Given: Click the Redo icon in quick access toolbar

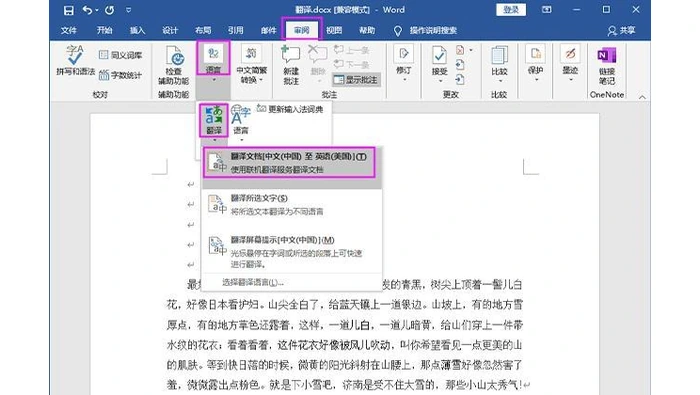Looking at the screenshot, I should (109, 10).
